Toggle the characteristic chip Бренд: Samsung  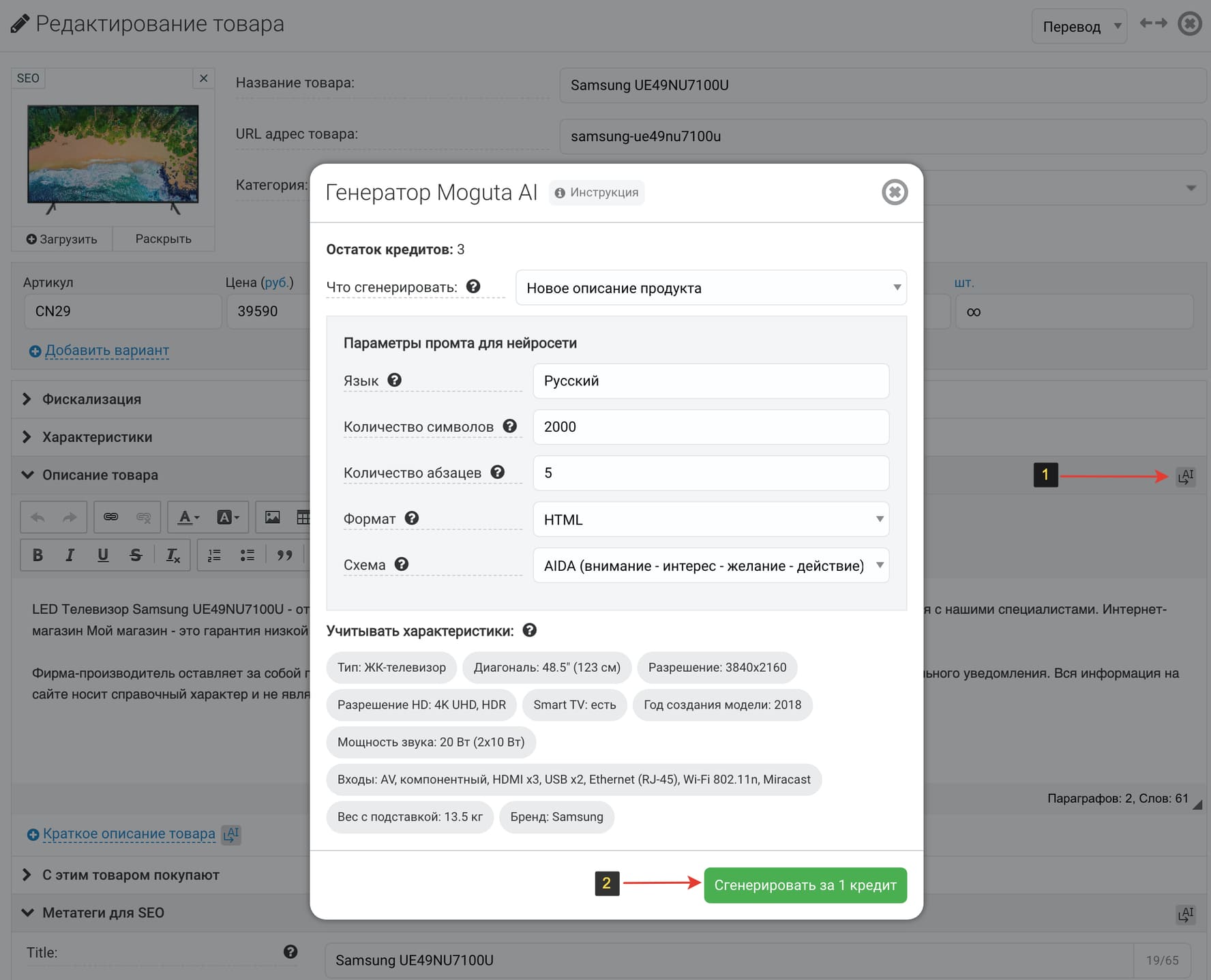coord(556,816)
